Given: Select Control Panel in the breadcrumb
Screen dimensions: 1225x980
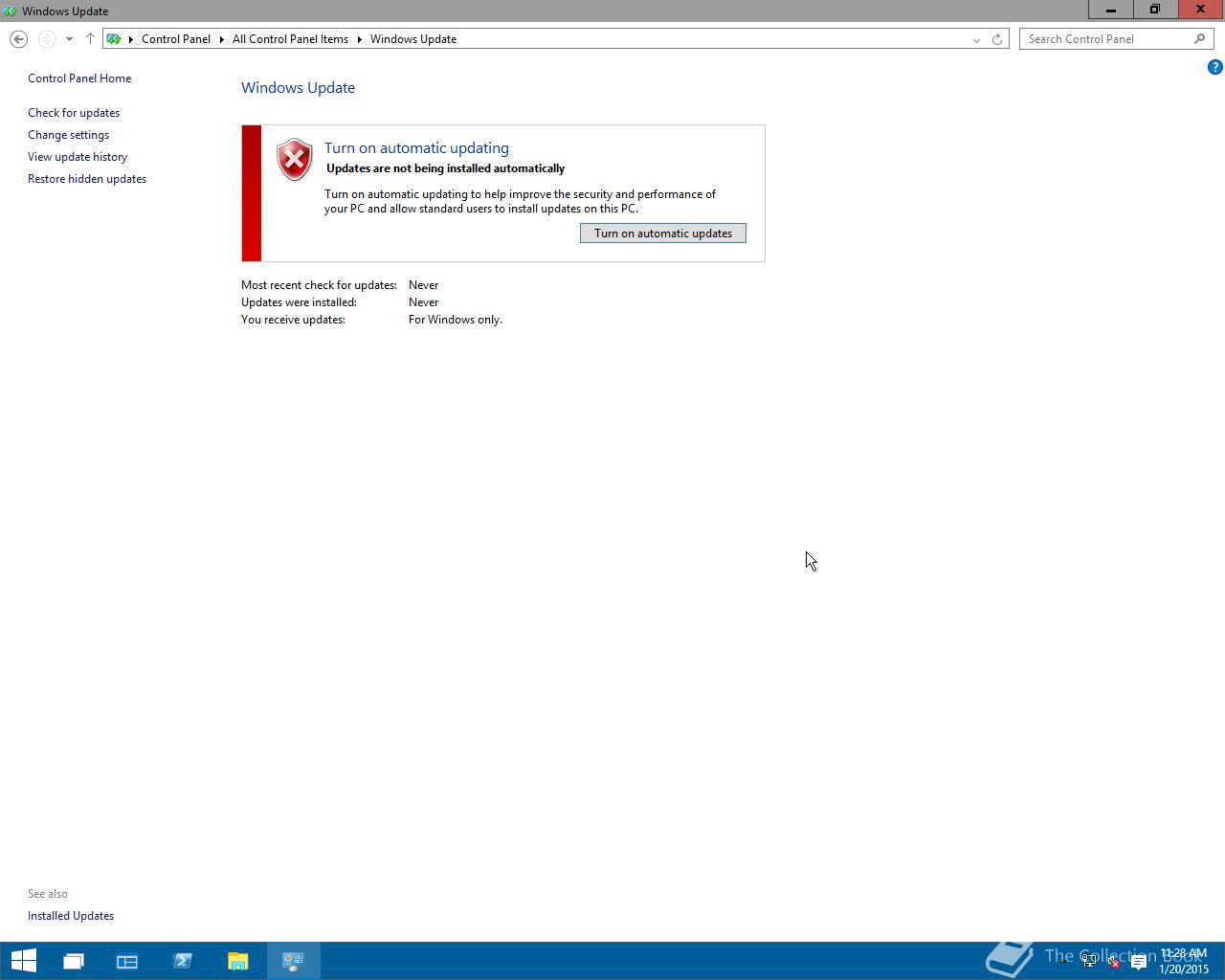Looking at the screenshot, I should coord(176,39).
